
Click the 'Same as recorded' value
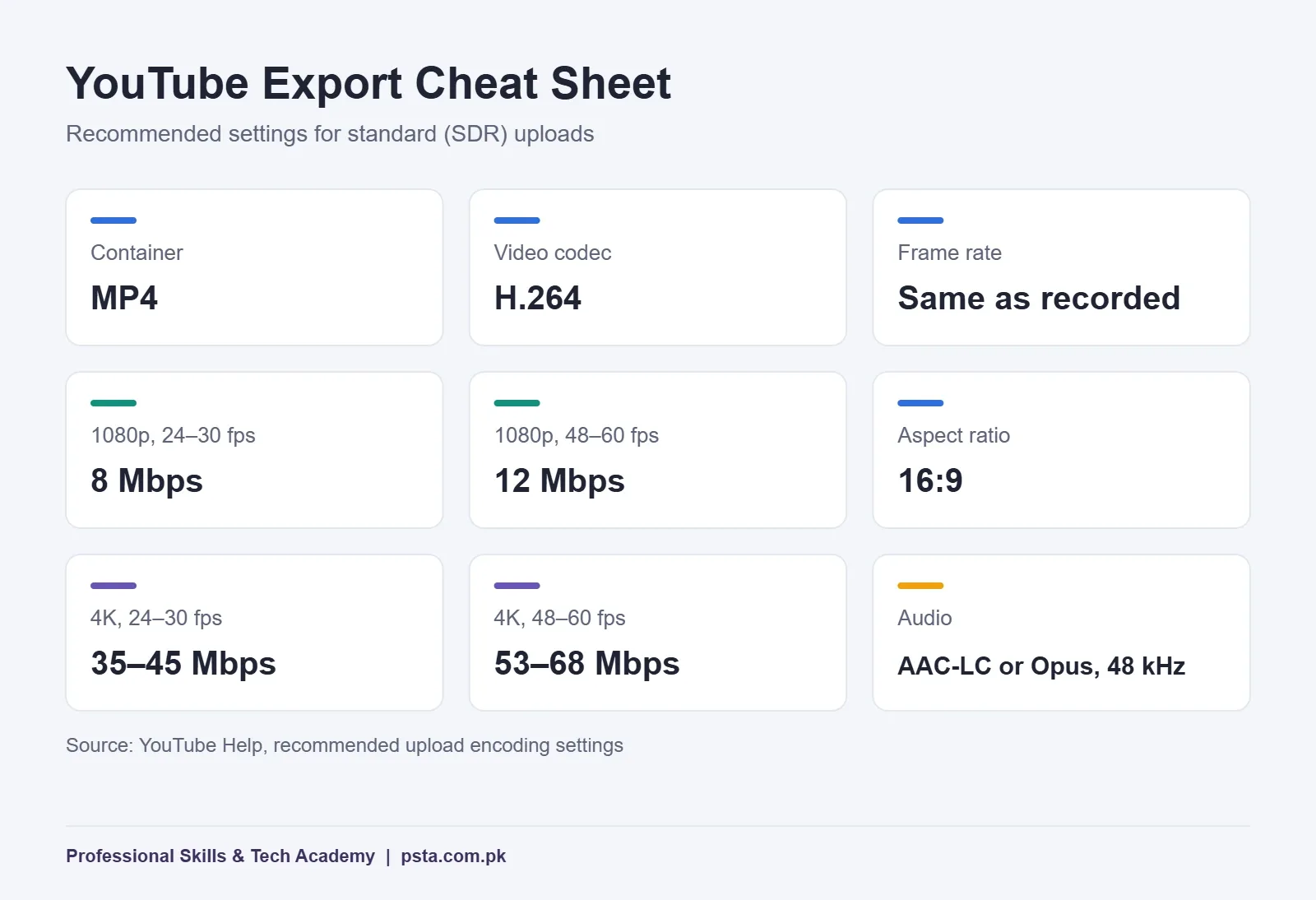[x=1040, y=298]
